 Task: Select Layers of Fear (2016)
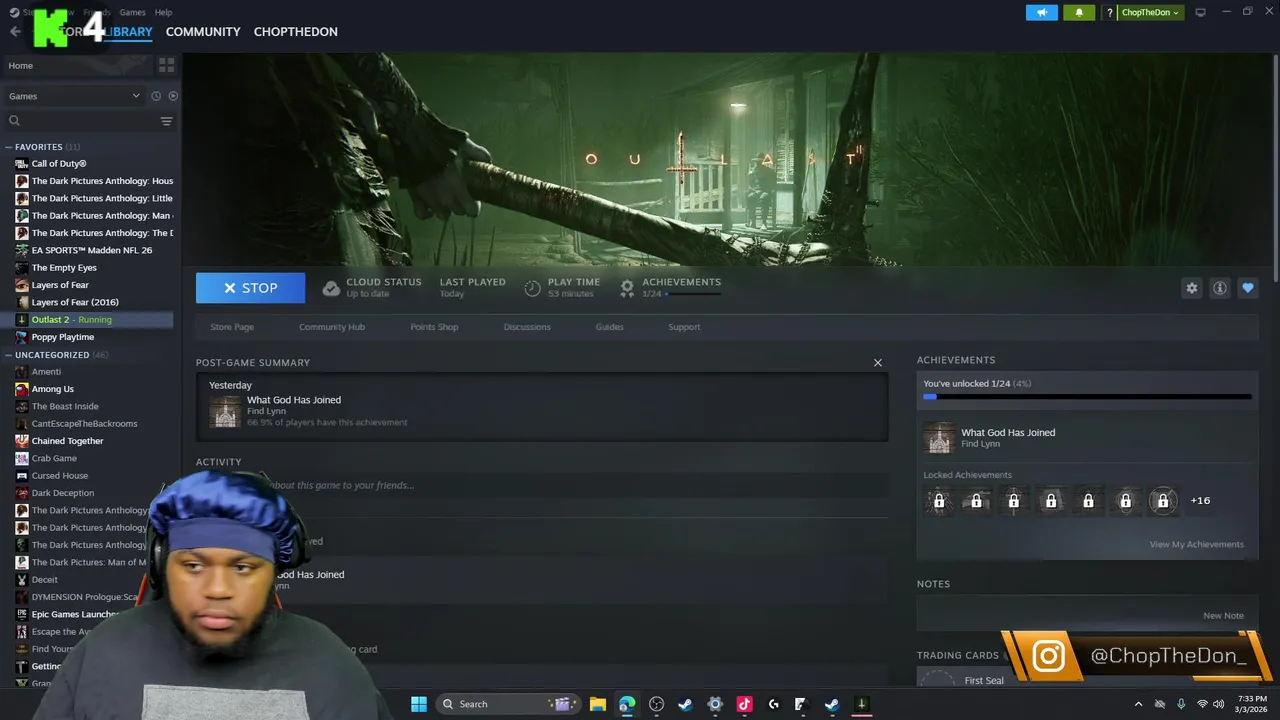click(75, 302)
